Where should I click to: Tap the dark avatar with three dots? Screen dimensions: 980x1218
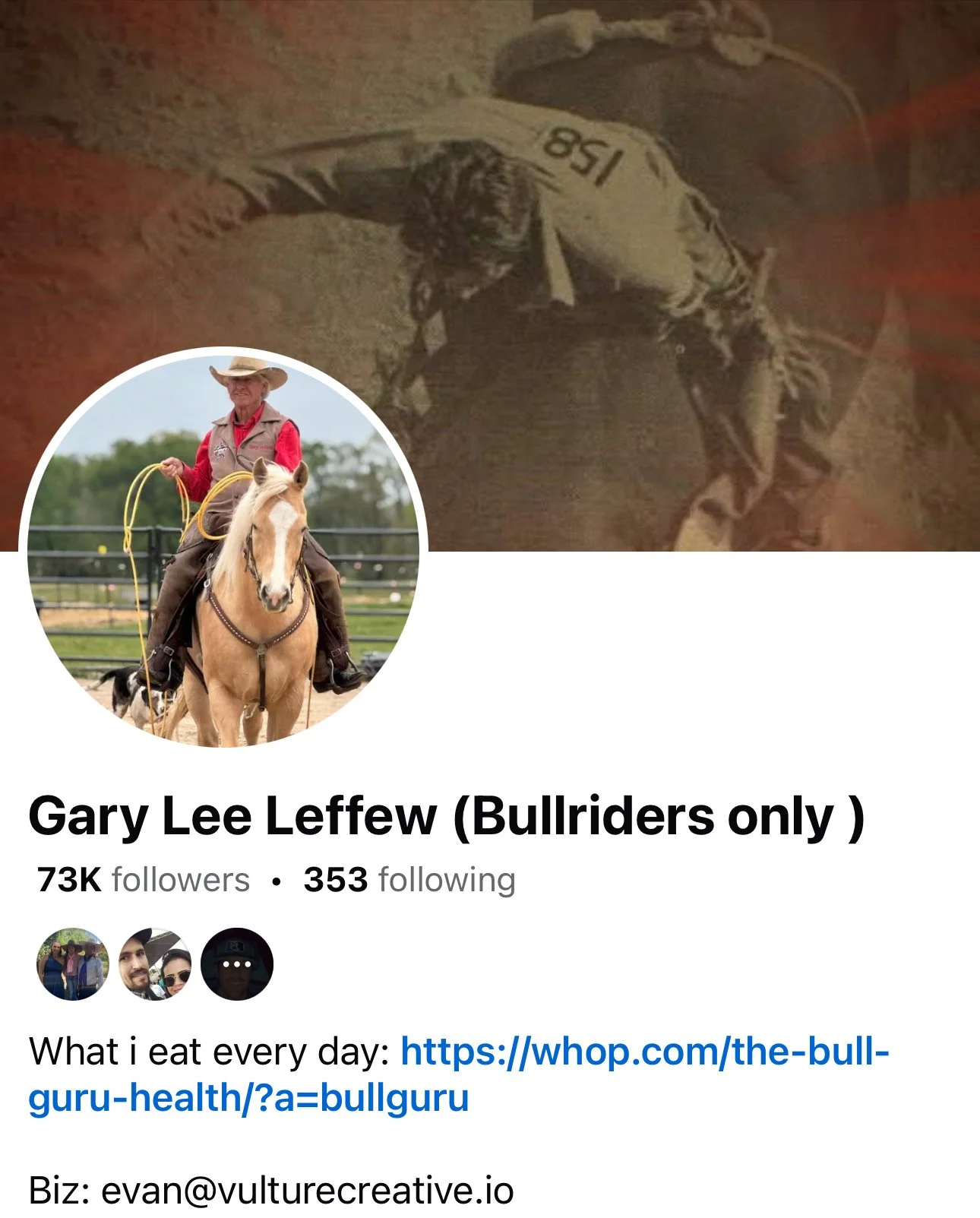237,963
